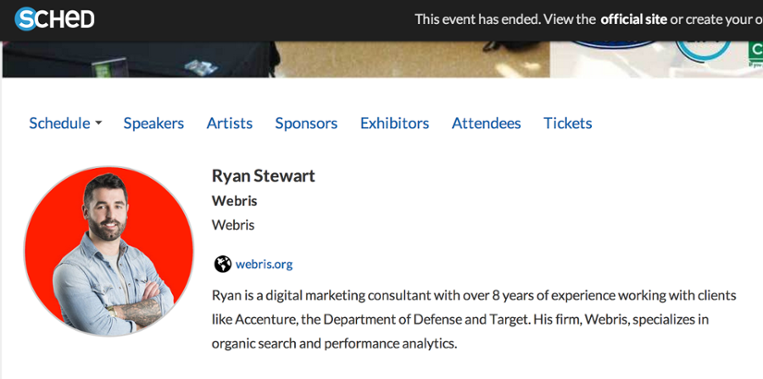This screenshot has width=763, height=379.
Task: Go to the Speakers page
Action: point(154,123)
